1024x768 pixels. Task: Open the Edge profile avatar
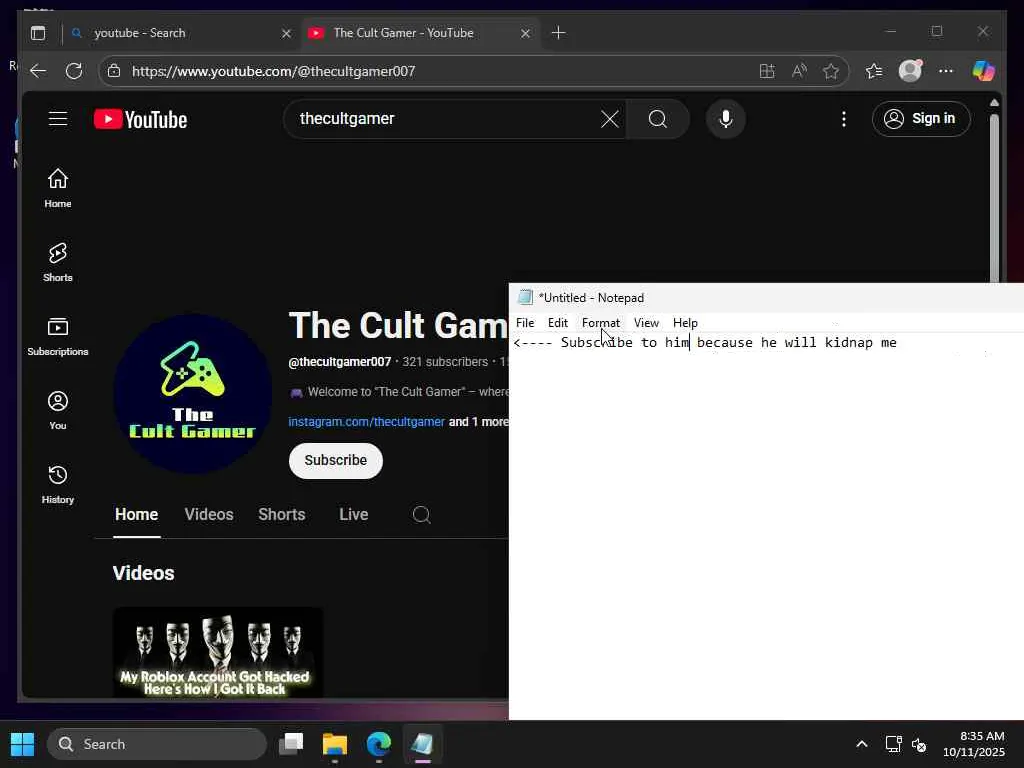910,71
